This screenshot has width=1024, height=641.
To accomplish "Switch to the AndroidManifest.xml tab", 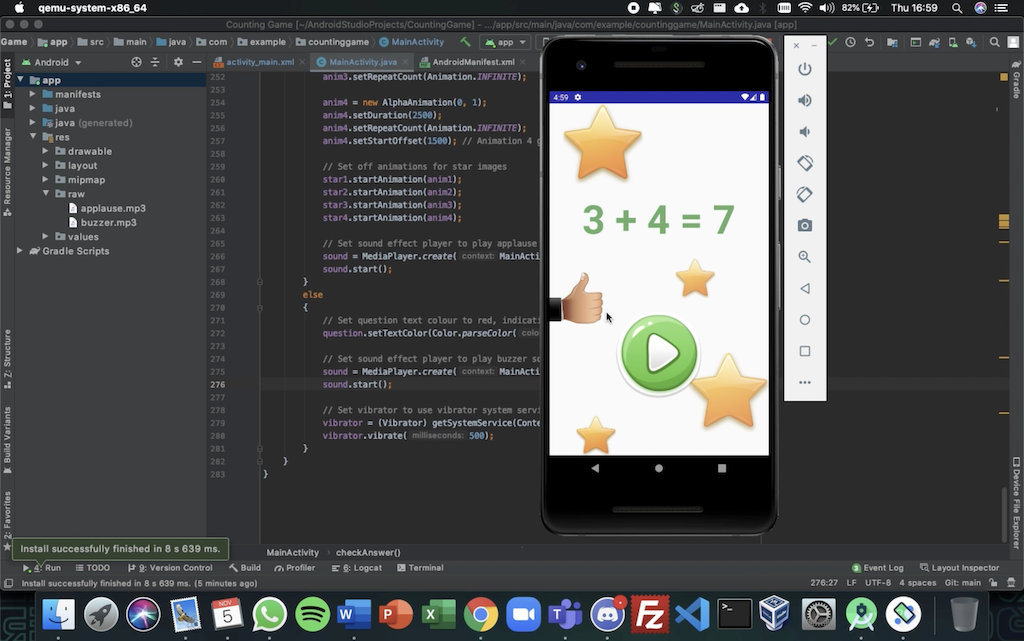I will (473, 62).
